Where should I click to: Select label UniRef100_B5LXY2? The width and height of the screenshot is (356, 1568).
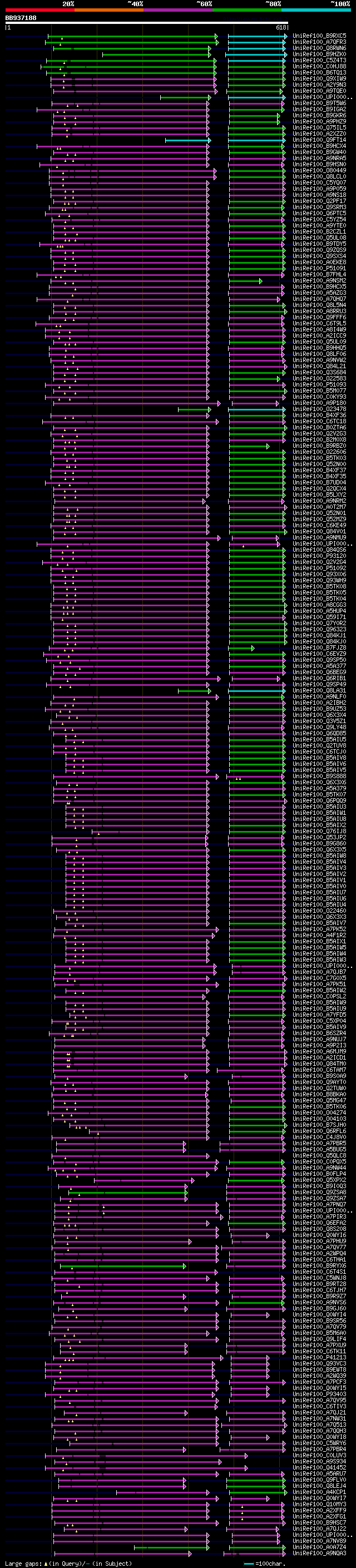point(319,495)
